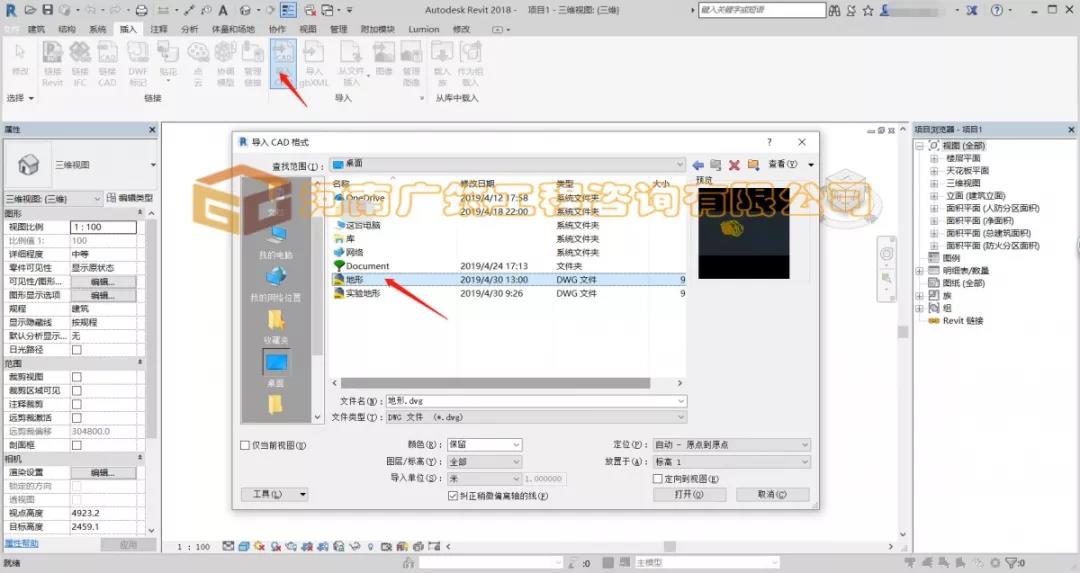Open the Massing & Site ribbon tab
The width and height of the screenshot is (1080, 573).
[233, 30]
